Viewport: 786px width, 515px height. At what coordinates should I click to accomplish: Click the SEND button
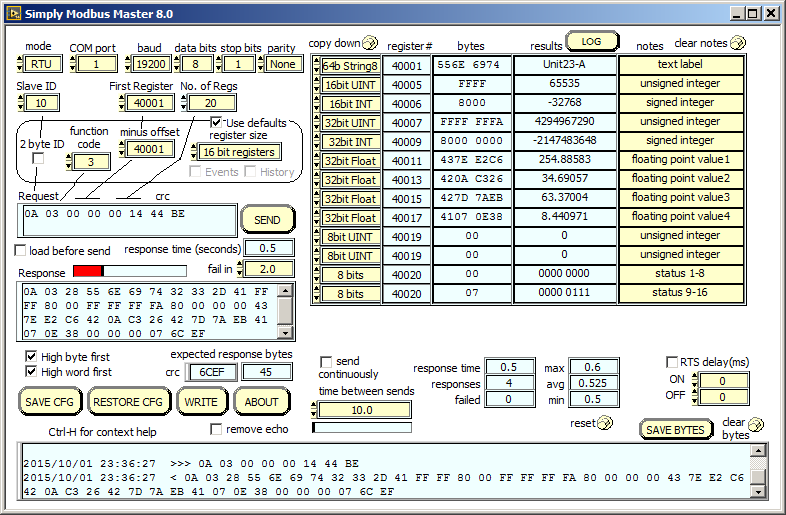(267, 220)
